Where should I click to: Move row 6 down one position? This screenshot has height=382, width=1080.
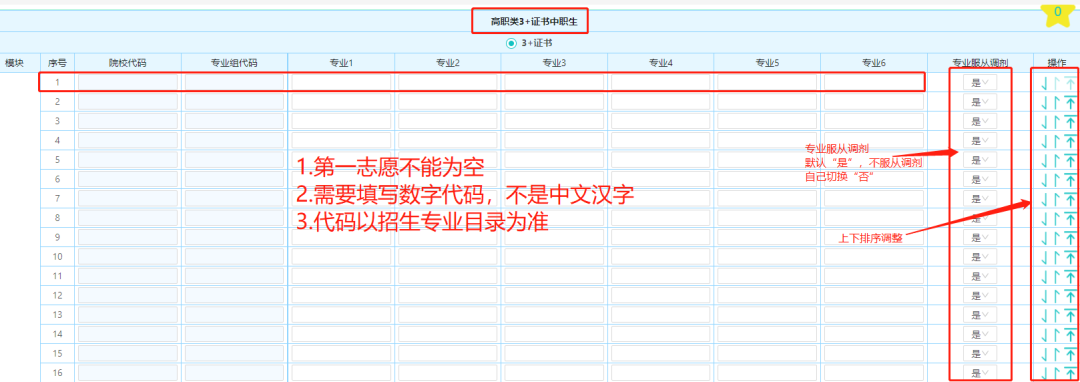coord(1044,180)
